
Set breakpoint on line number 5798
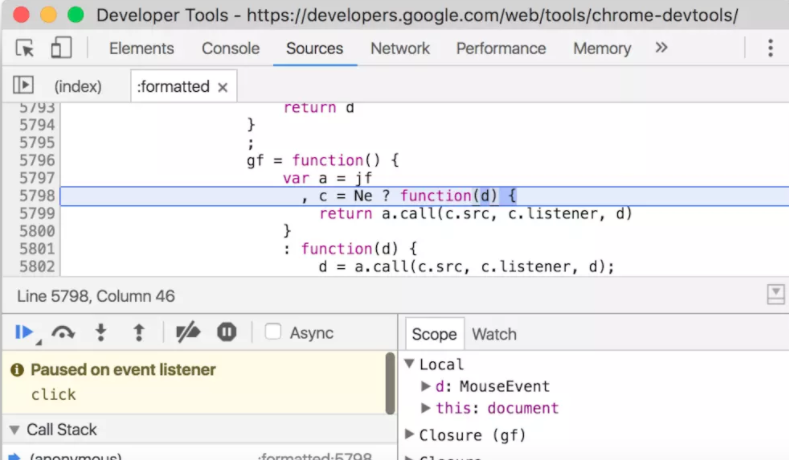tap(37, 196)
